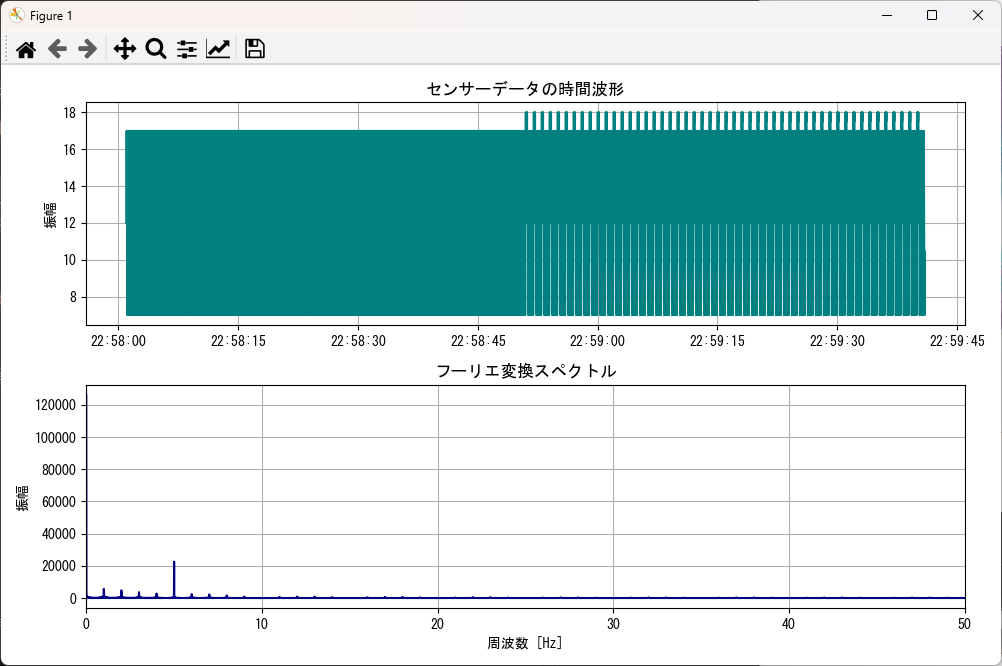The image size is (1002, 666).
Task: Click the title フーリエ変換スペクトル
Action: pyautogui.click(x=525, y=371)
